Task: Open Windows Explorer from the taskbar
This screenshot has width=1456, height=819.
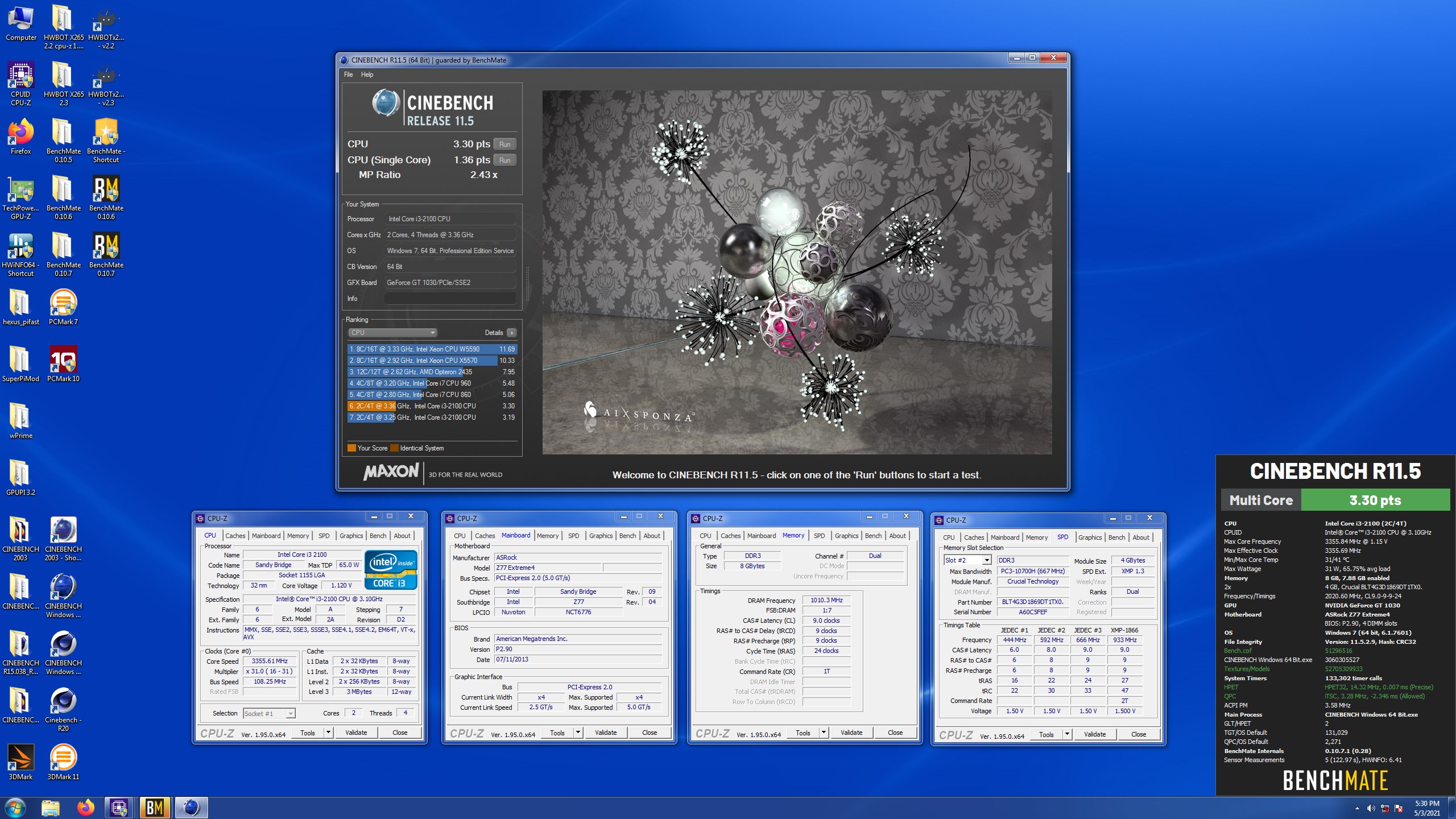Action: 51,808
